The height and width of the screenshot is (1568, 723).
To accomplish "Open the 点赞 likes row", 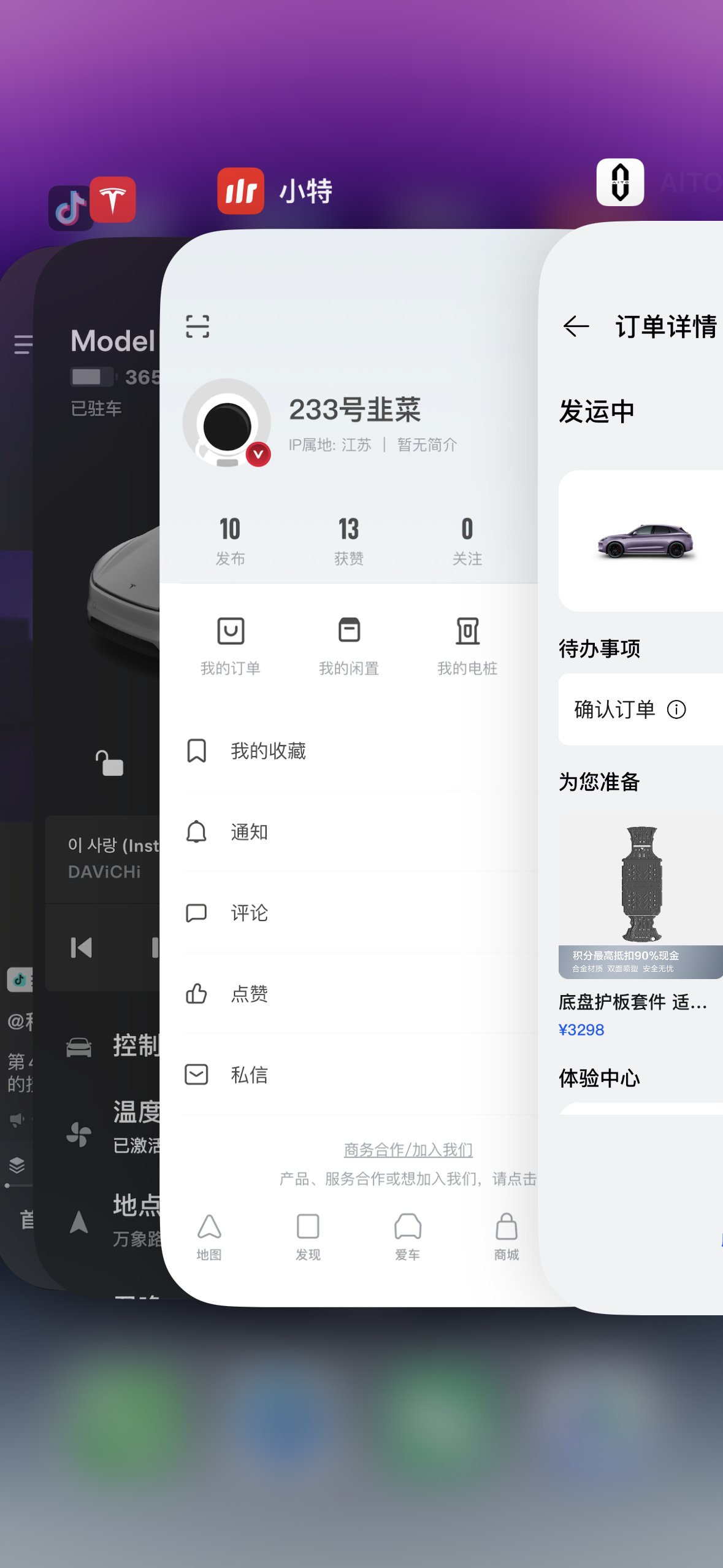I will (349, 994).
